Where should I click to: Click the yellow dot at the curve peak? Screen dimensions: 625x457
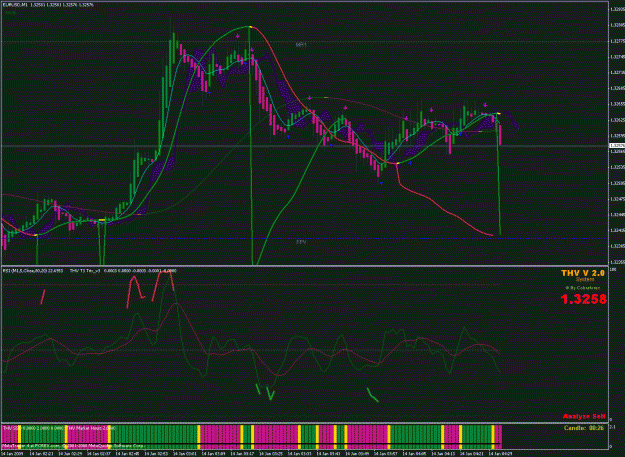(x=250, y=27)
